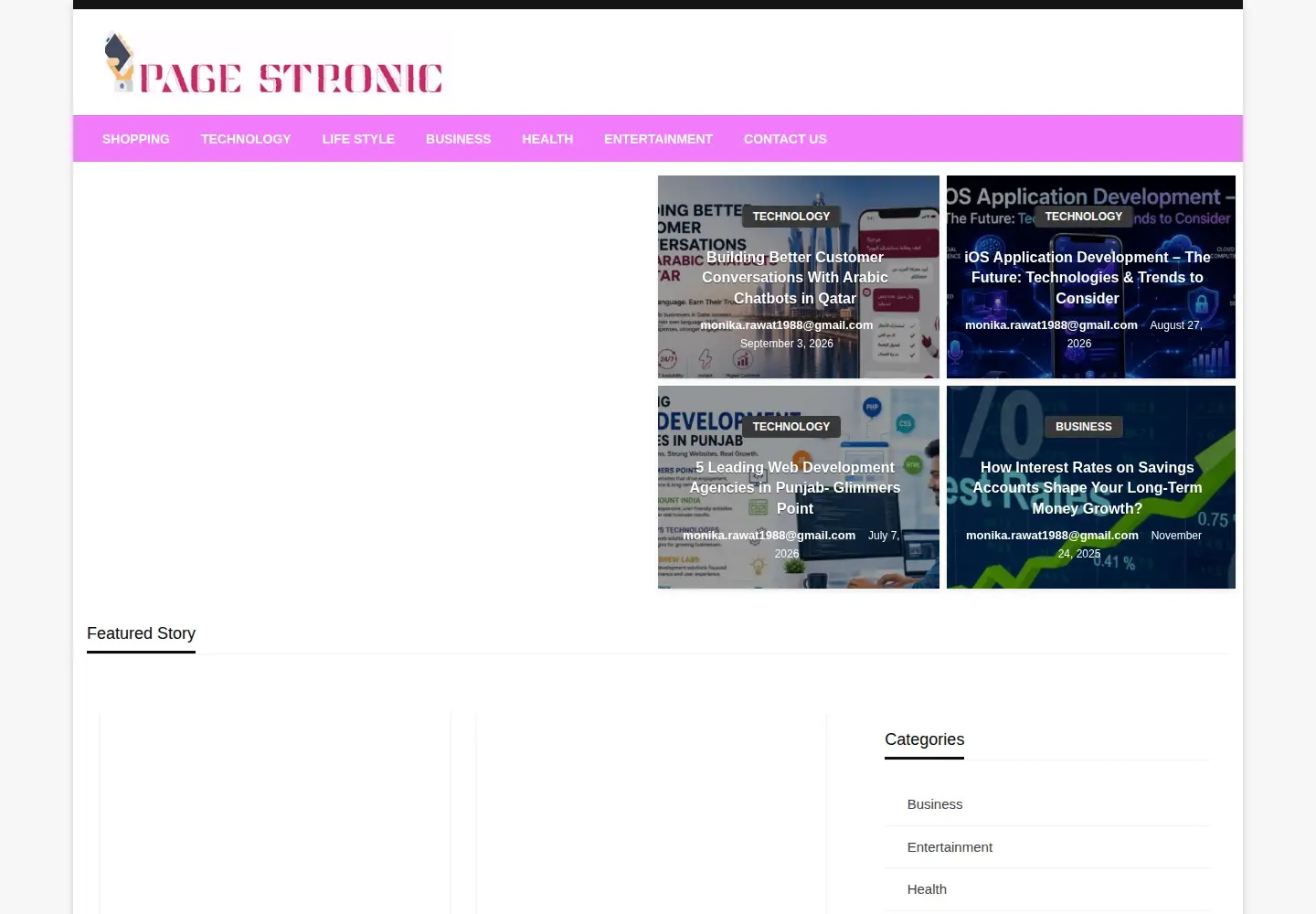The height and width of the screenshot is (914, 1316).
Task: Open author email on iOS Development card
Action: (x=1051, y=325)
